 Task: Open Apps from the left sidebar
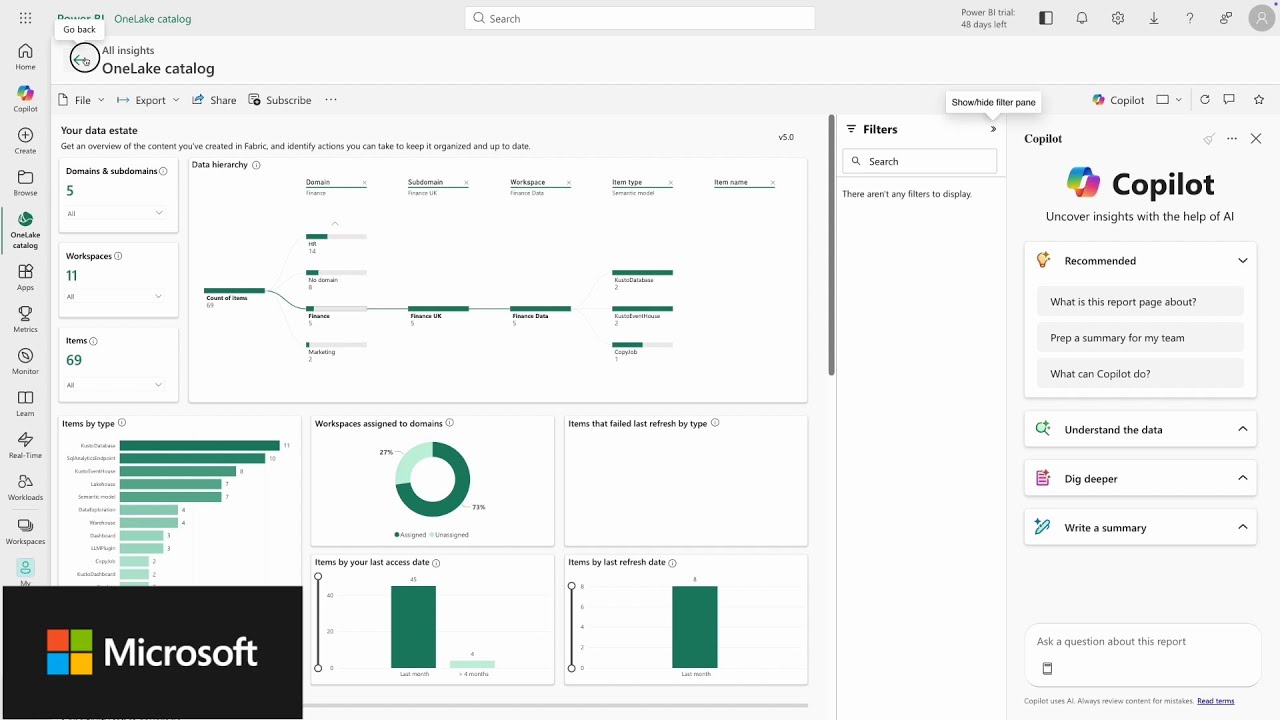[25, 277]
